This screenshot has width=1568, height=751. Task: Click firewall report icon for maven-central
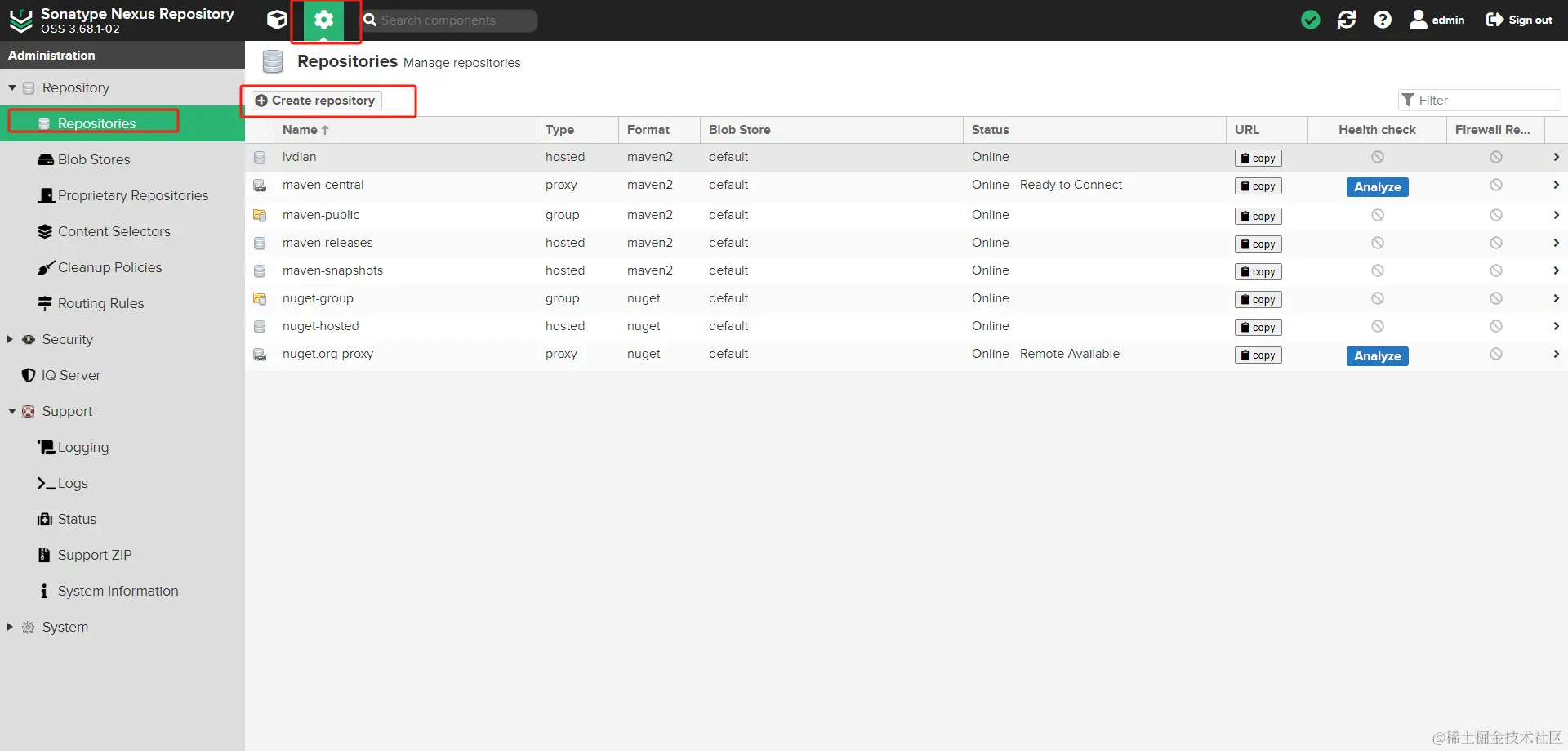(1495, 185)
